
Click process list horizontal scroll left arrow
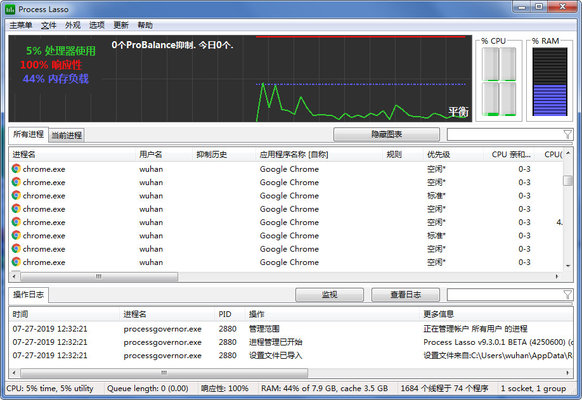[14, 276]
